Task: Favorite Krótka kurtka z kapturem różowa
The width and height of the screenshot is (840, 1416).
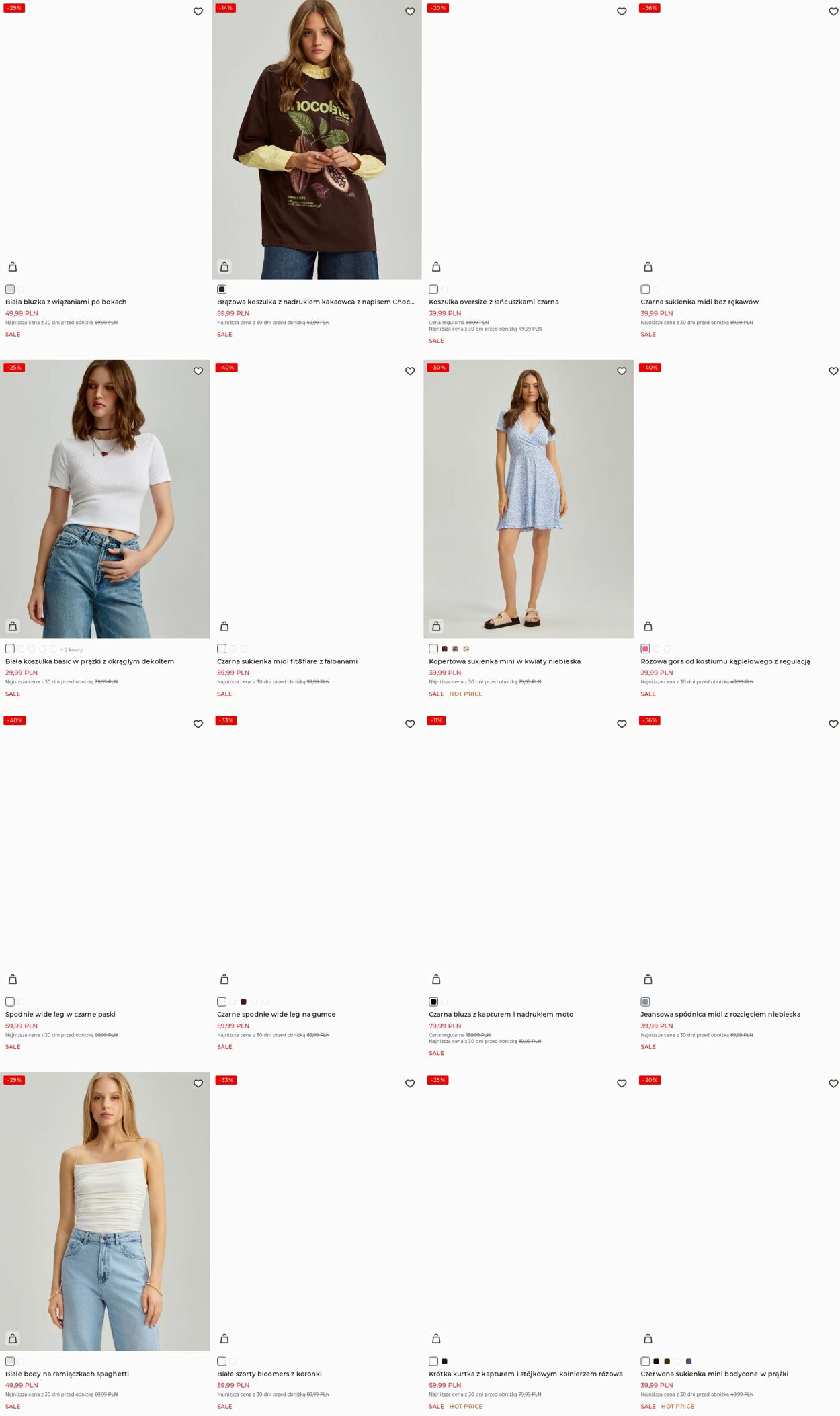Action: click(x=622, y=1083)
